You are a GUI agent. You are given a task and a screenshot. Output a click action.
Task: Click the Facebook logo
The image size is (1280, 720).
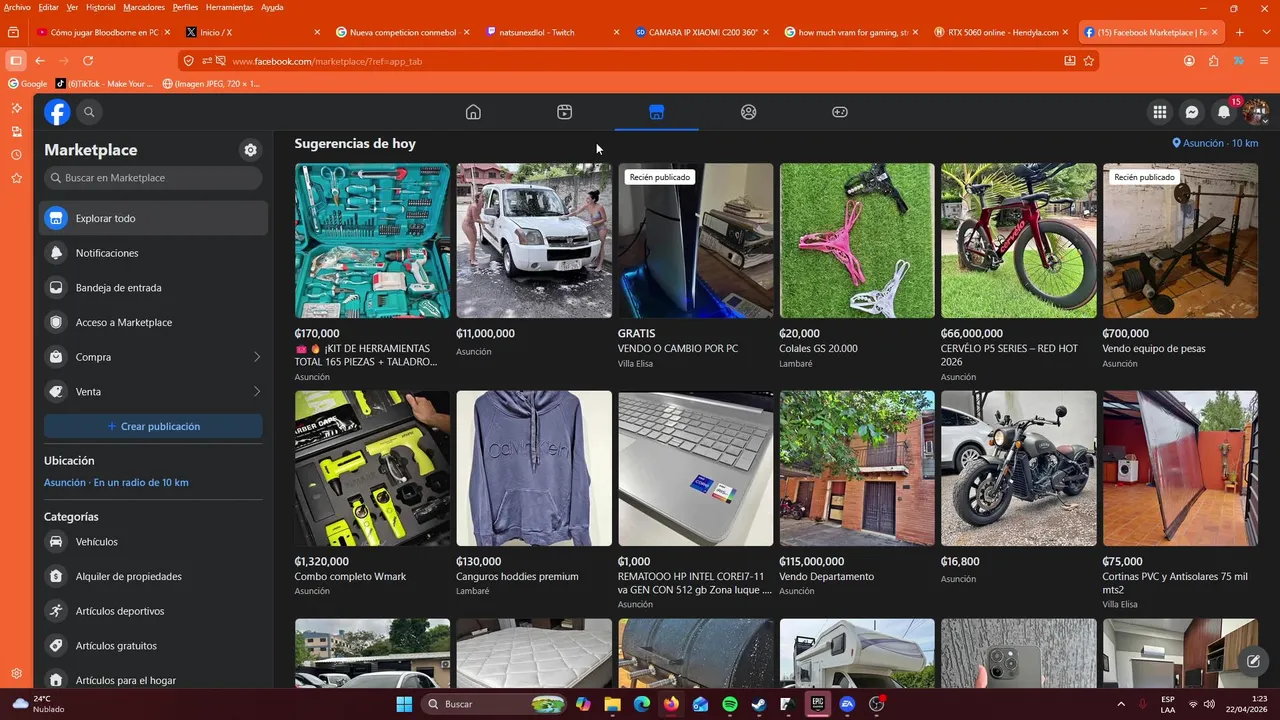[57, 112]
